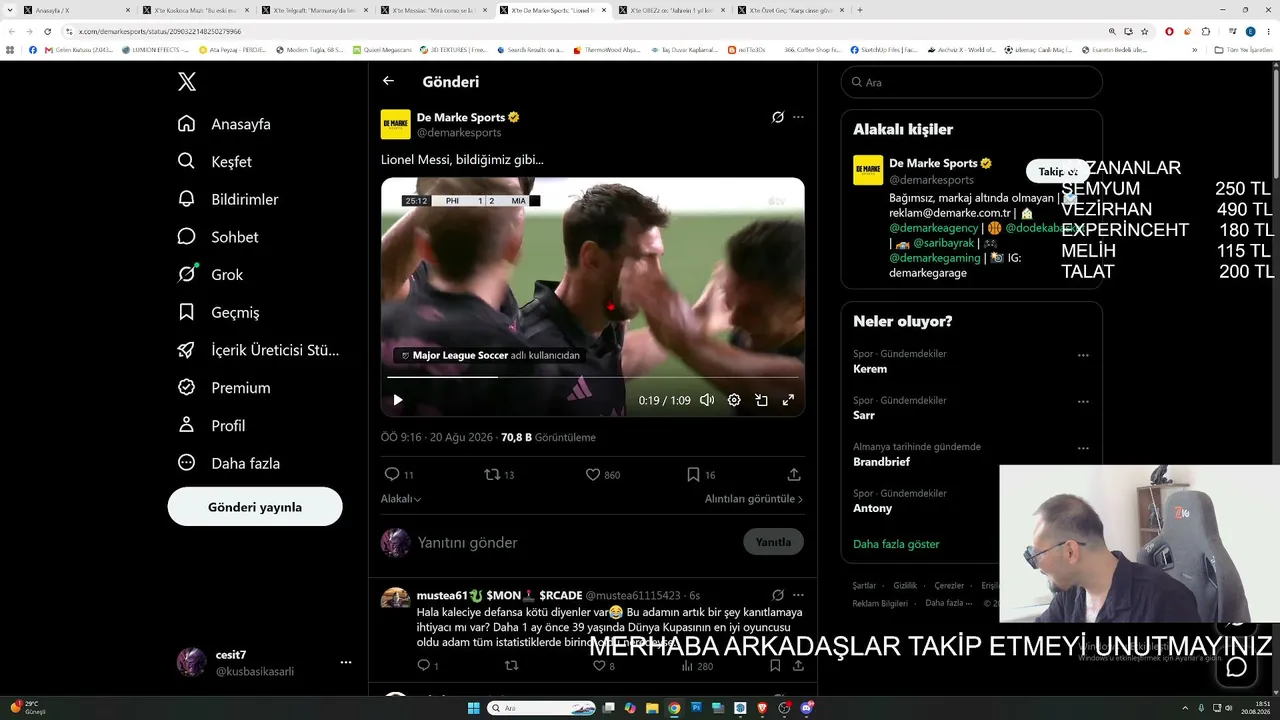
Task: Open the @demarkeagency mention link
Action: coord(933,228)
